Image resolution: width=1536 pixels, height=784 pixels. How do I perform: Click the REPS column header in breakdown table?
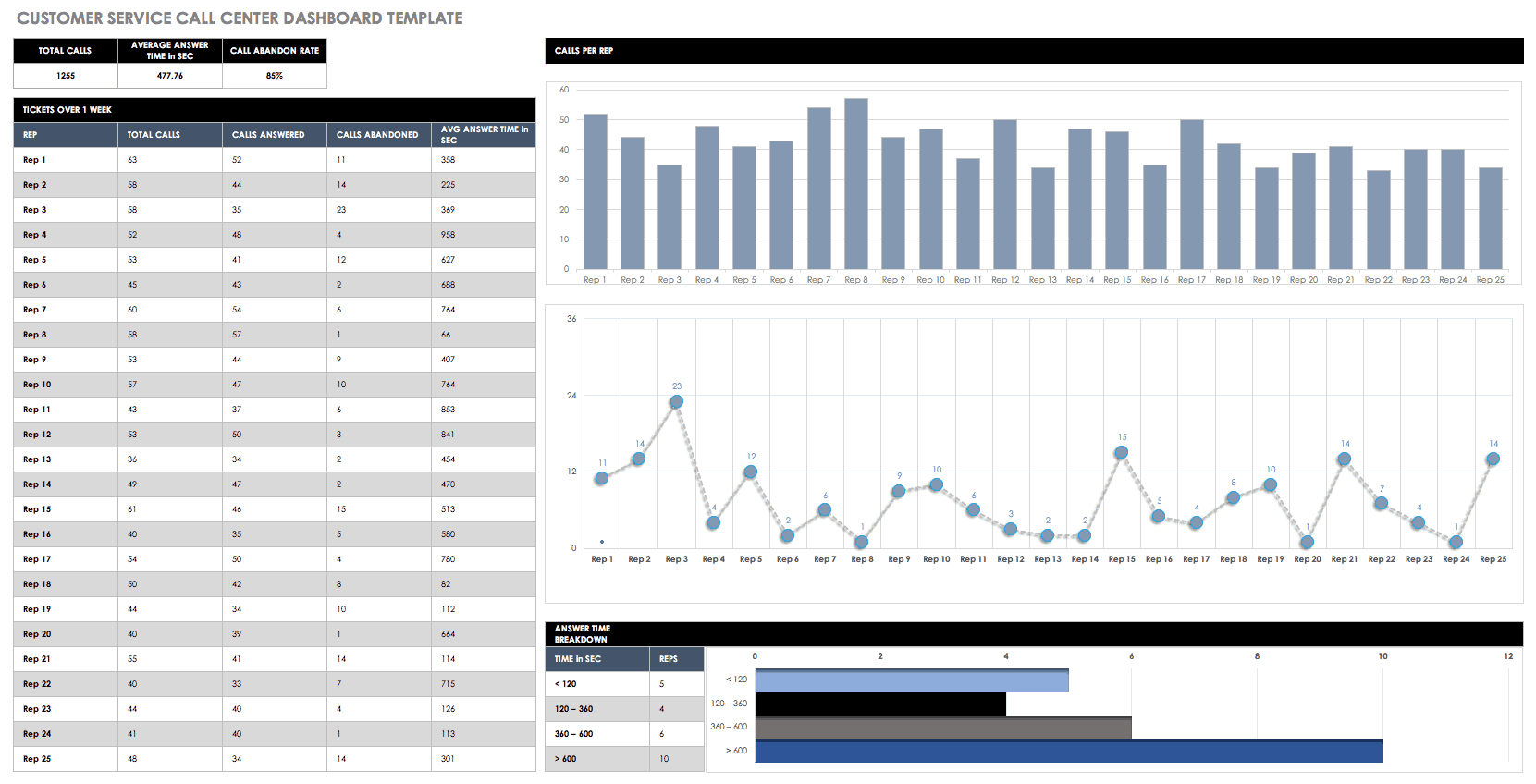[669, 659]
